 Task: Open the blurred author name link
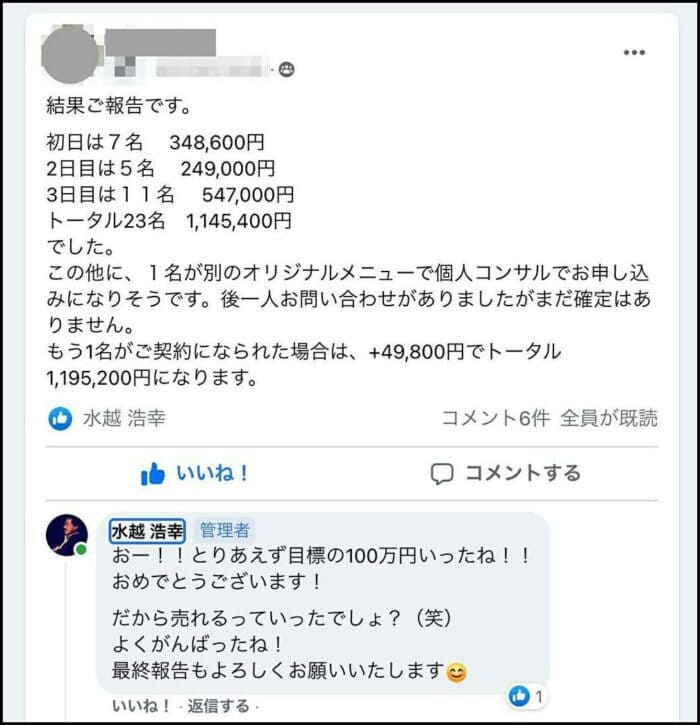pos(160,43)
